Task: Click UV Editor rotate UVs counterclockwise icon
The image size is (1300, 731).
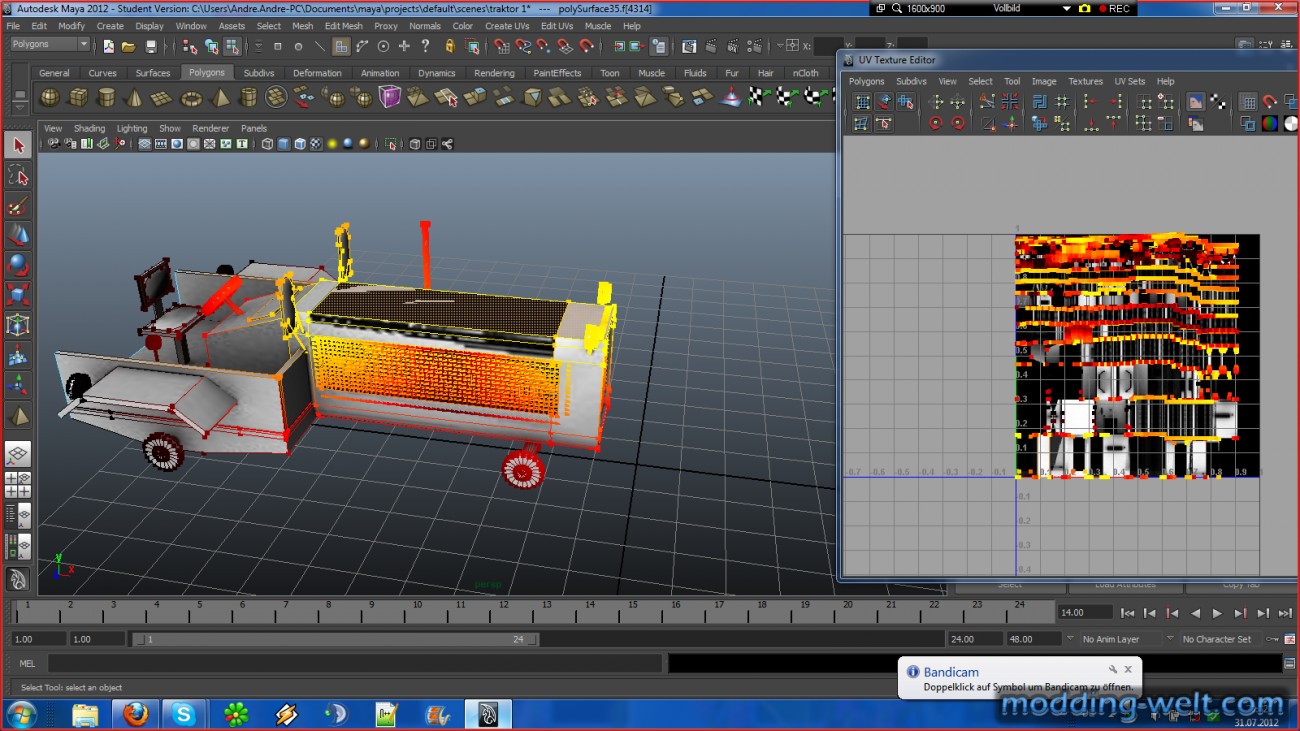Action: 935,123
